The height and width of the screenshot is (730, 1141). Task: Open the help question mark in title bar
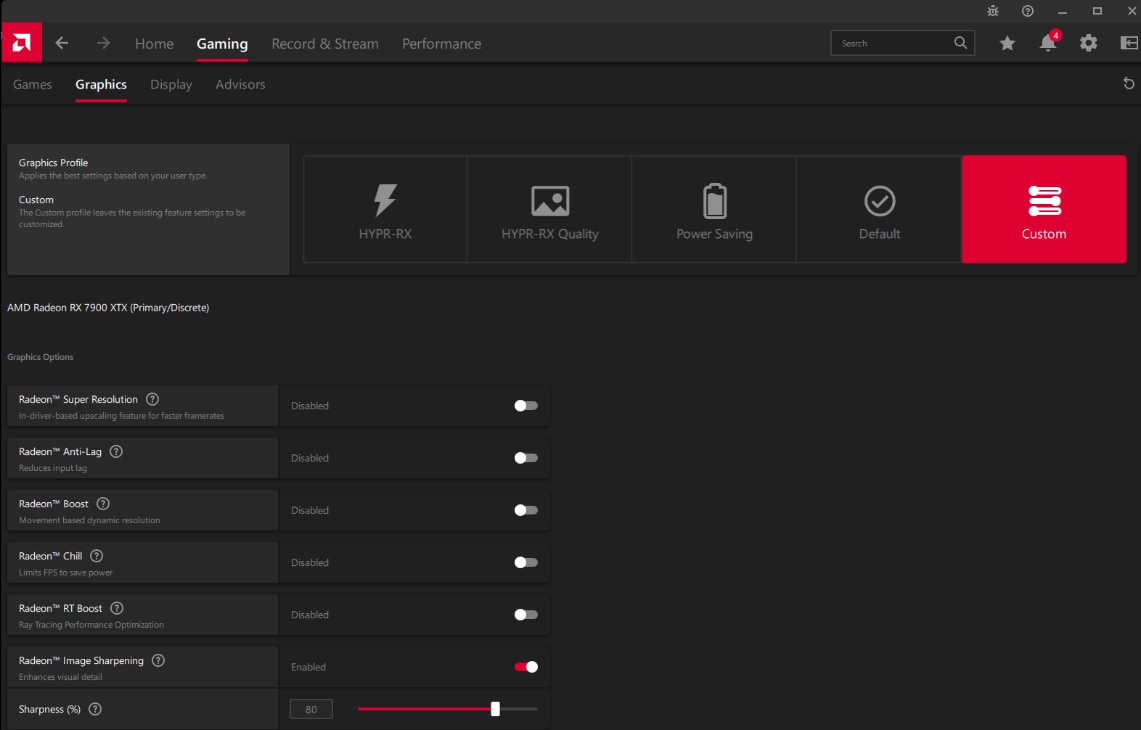coord(1027,11)
